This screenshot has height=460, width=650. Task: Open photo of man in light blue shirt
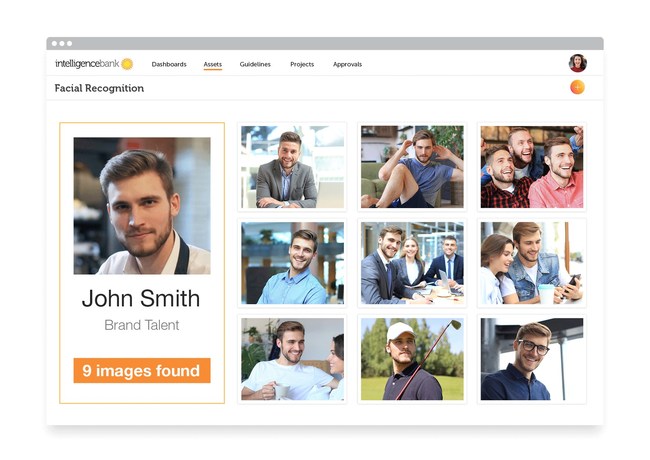292,263
